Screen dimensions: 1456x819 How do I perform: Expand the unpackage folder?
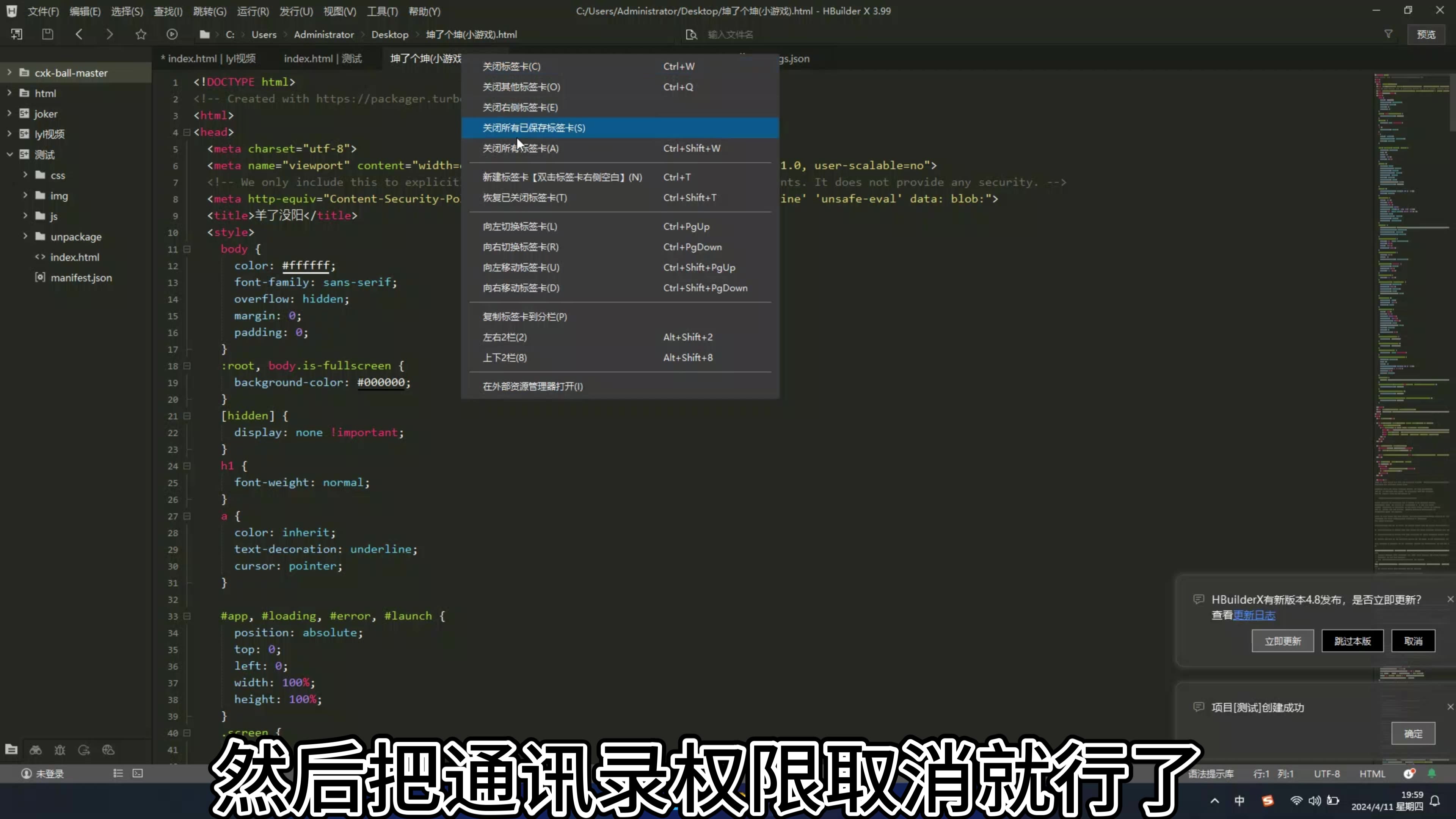tap(25, 236)
